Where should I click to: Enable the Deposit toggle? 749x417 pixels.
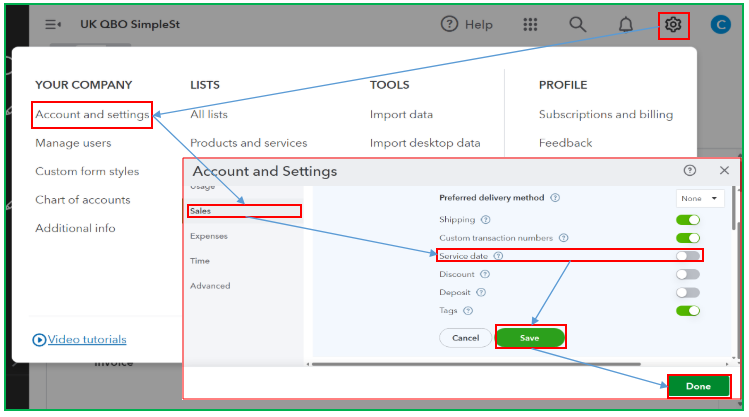[688, 292]
